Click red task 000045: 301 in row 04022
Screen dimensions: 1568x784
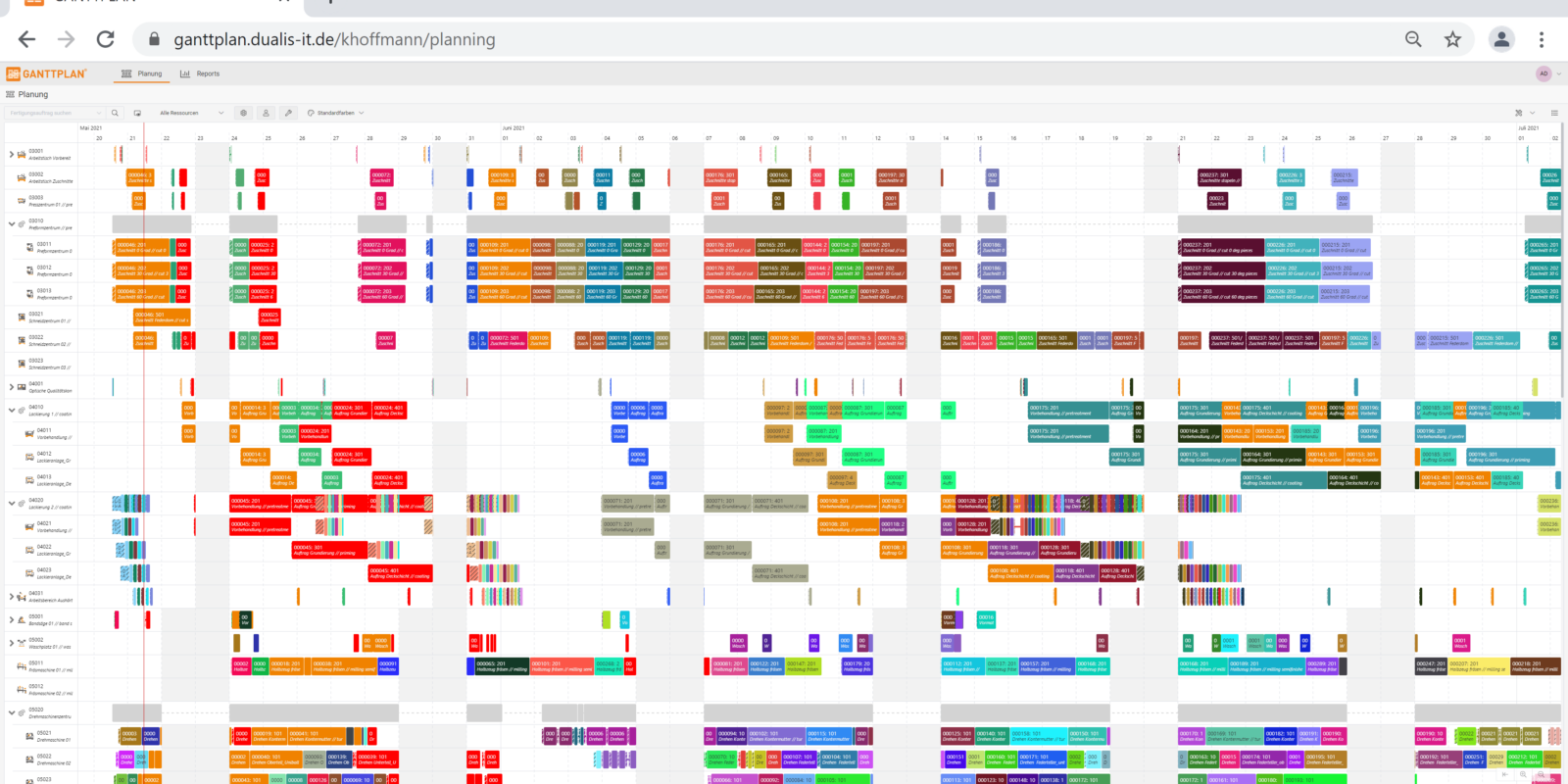point(329,550)
